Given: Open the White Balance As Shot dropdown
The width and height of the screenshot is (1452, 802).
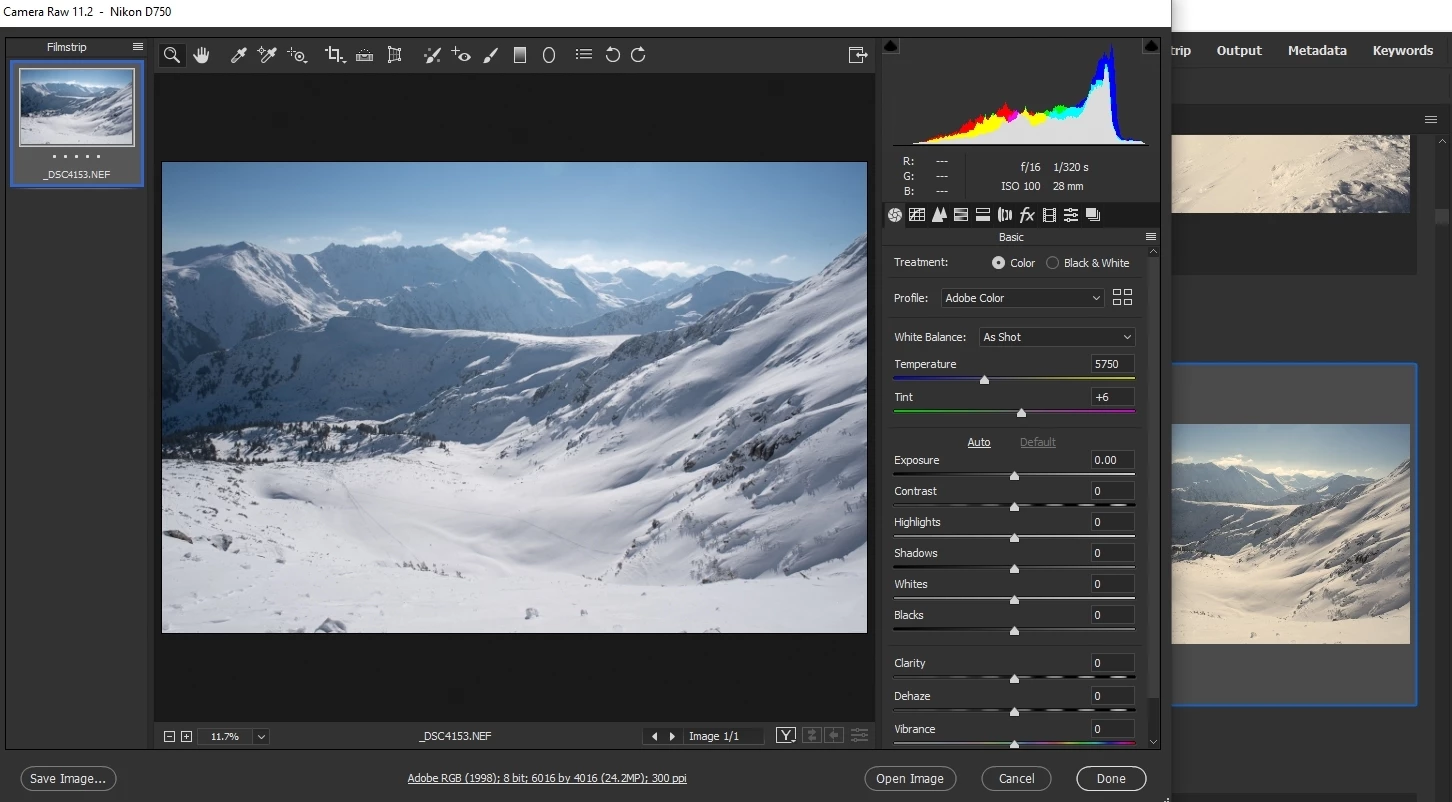Looking at the screenshot, I should coord(1057,337).
